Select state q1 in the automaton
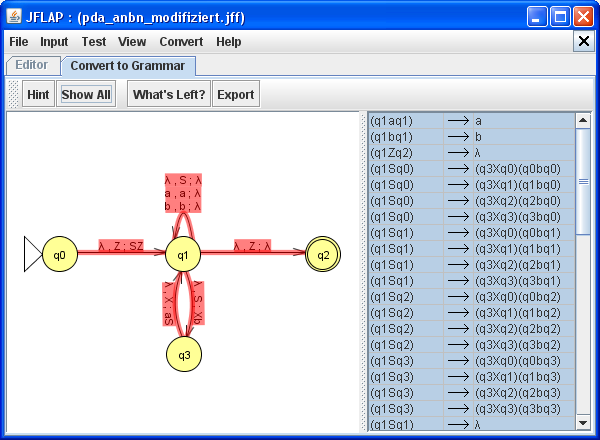Screen dimensions: 600x440 183,254
